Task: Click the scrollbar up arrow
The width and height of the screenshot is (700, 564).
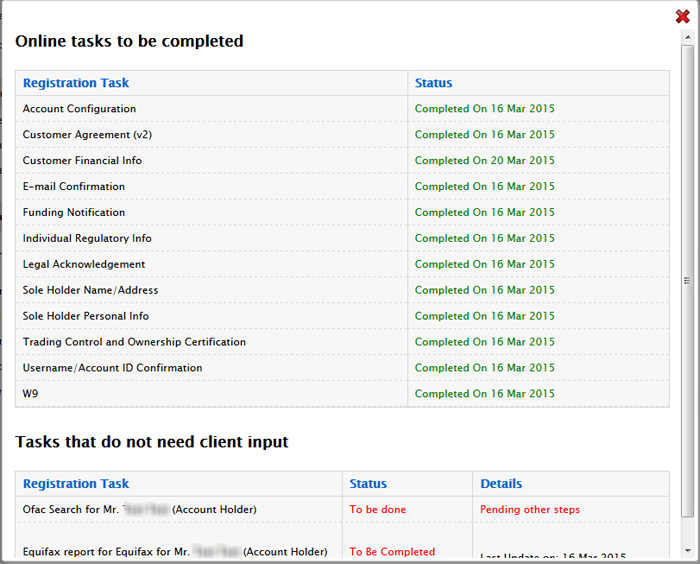Action: tap(686, 37)
